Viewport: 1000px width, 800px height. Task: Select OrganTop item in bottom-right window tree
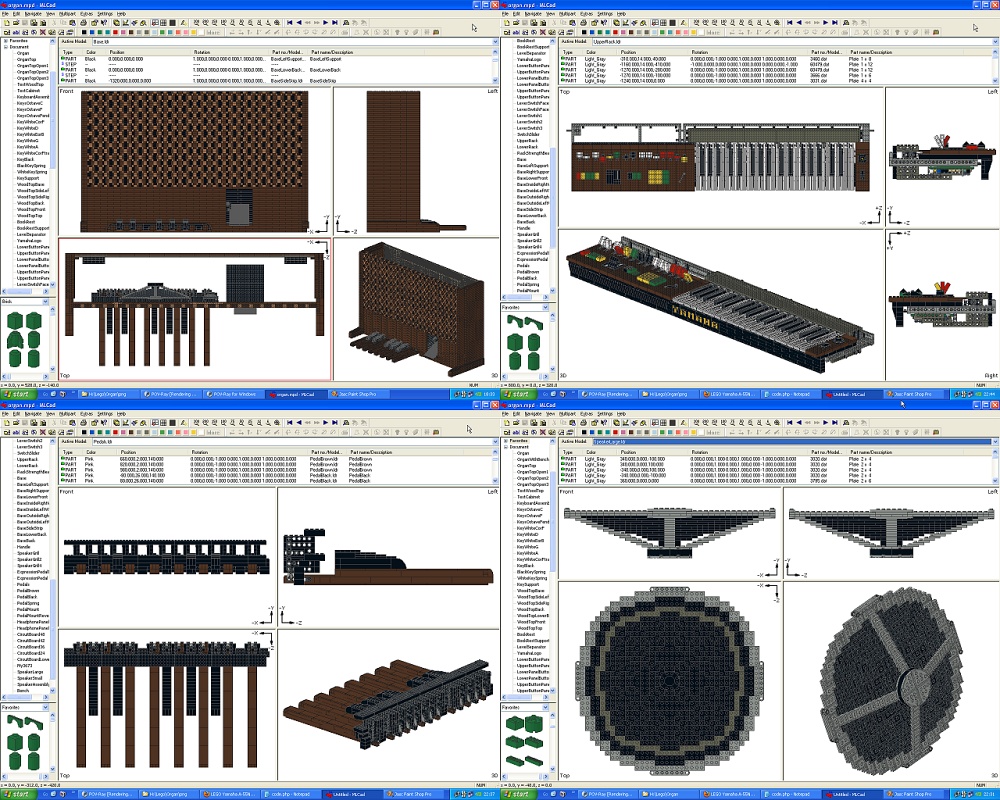point(526,466)
